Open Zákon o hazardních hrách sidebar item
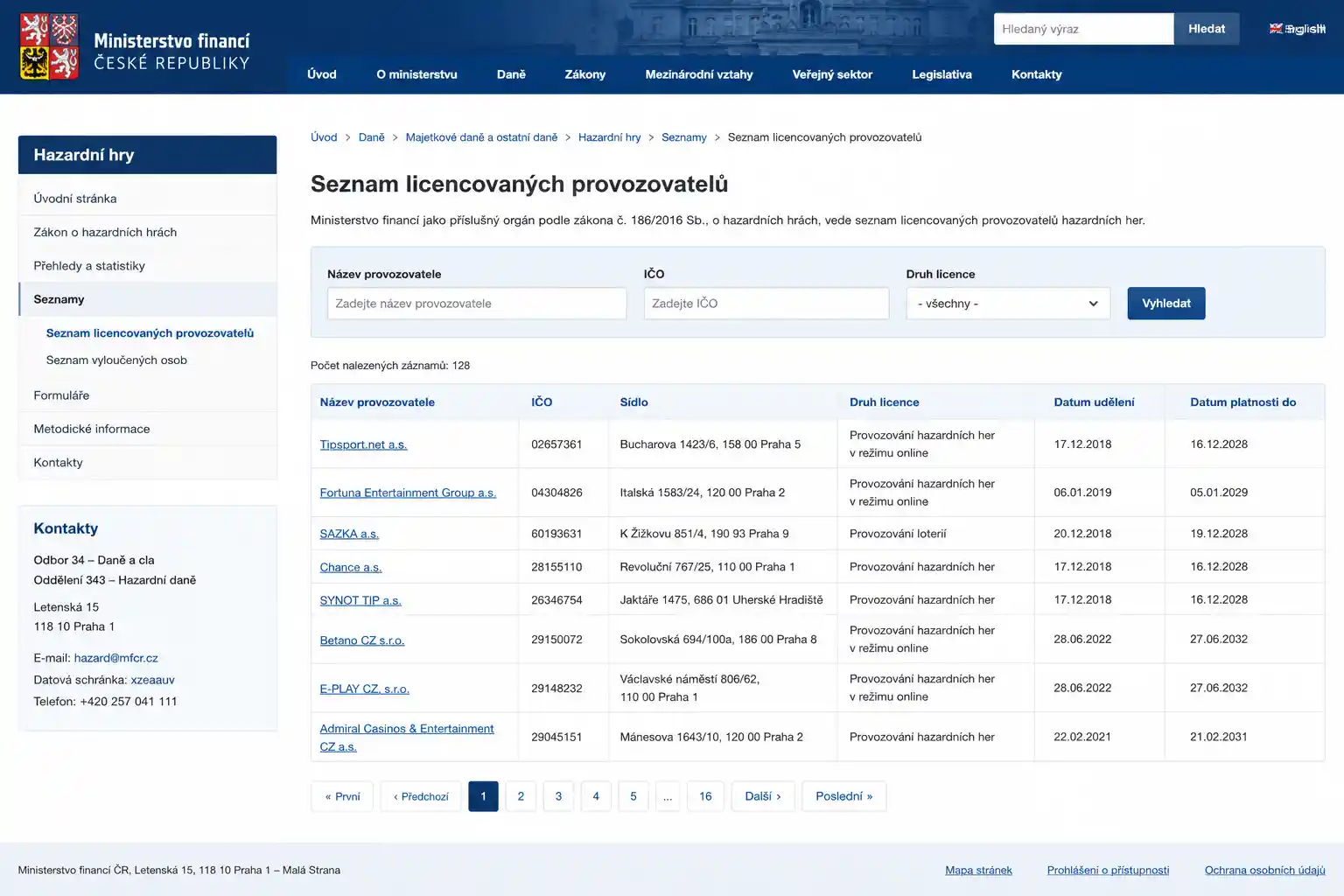Screen dimensions: 1344x896 148,232
